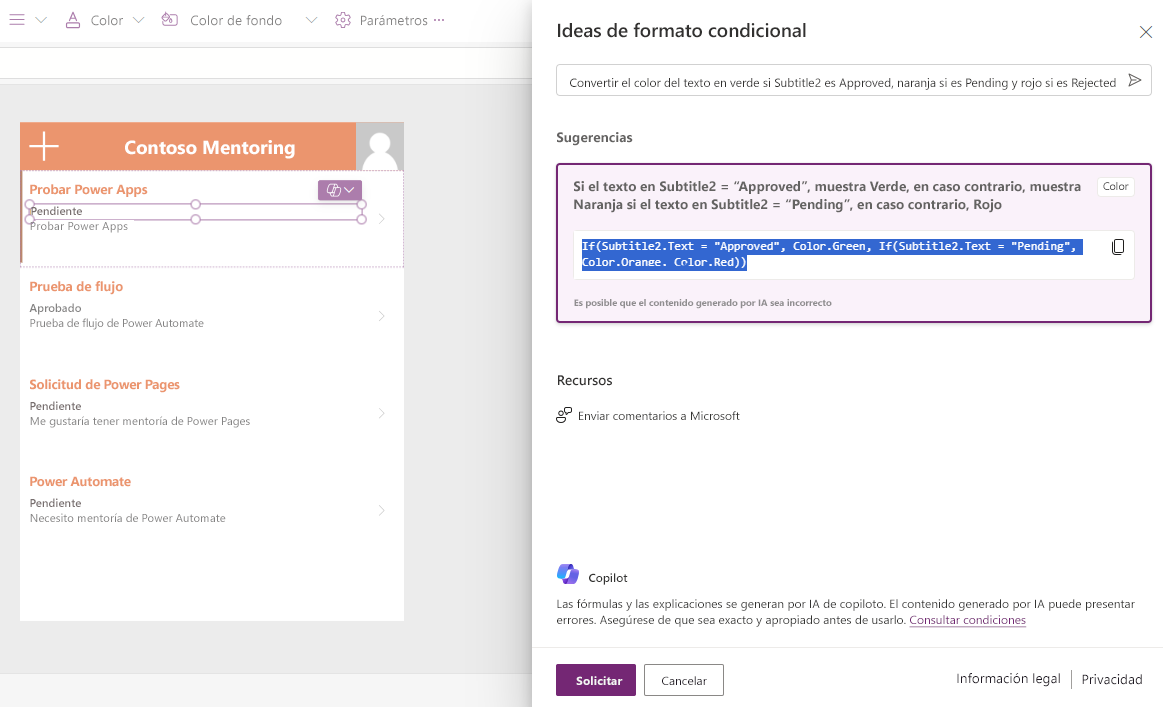Click the Color label in toolbar
The image size is (1163, 707).
[107, 21]
